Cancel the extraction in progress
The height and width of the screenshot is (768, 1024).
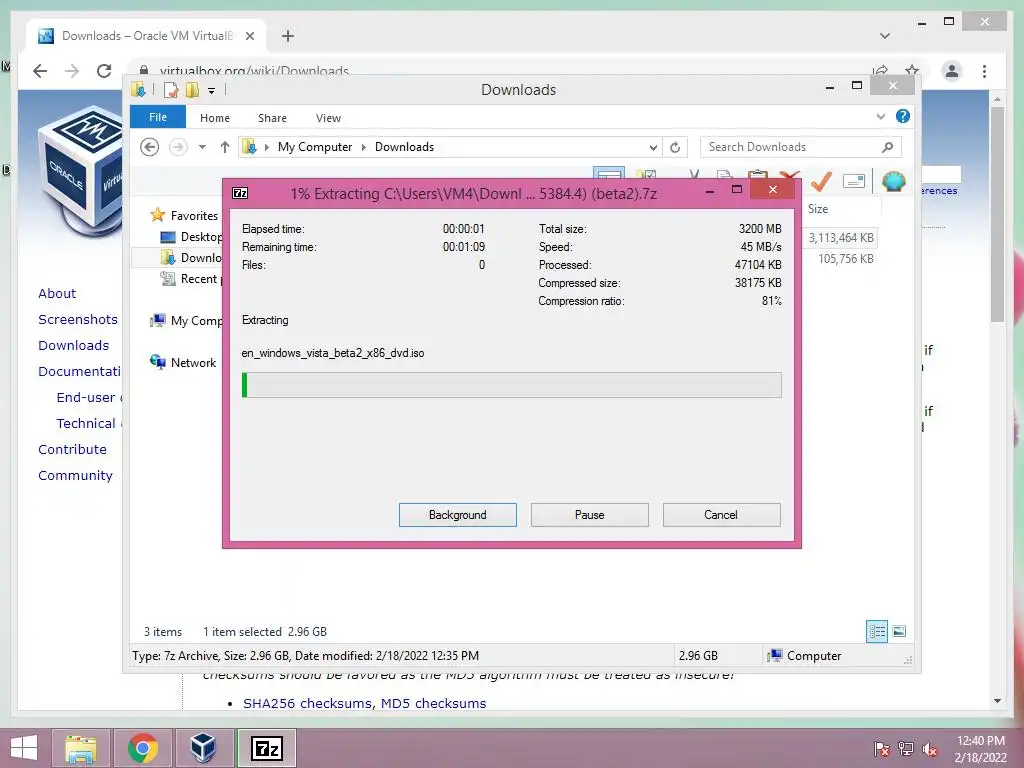pyautogui.click(x=721, y=515)
